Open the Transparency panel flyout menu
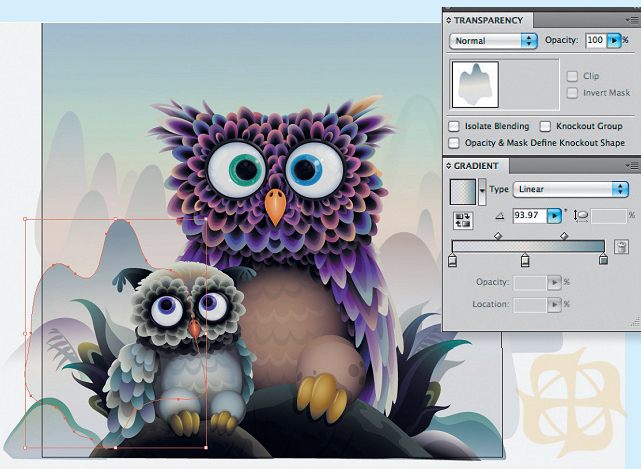Image resolution: width=641 pixels, height=469 pixels. tap(632, 20)
